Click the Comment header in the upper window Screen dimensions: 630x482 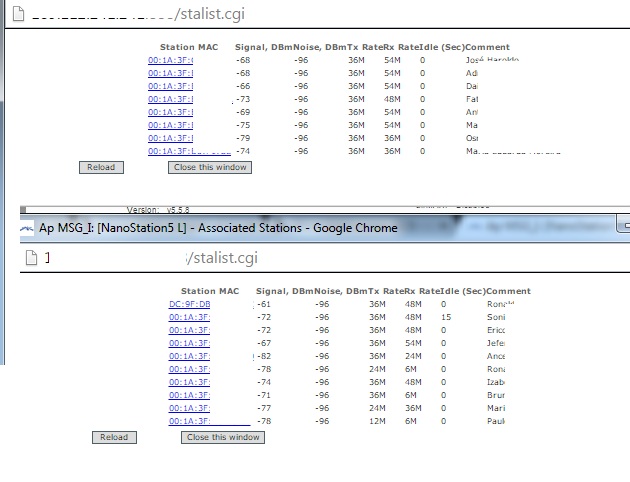tap(488, 47)
